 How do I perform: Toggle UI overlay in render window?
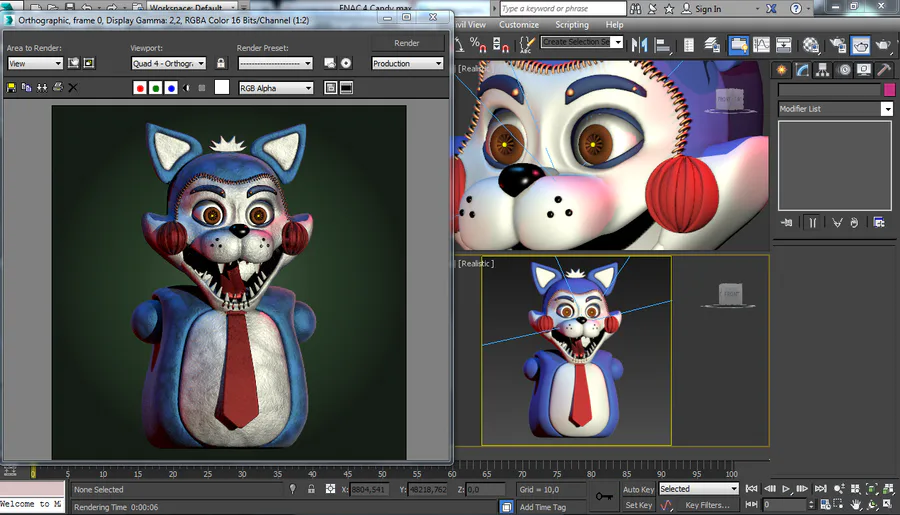tap(331, 88)
